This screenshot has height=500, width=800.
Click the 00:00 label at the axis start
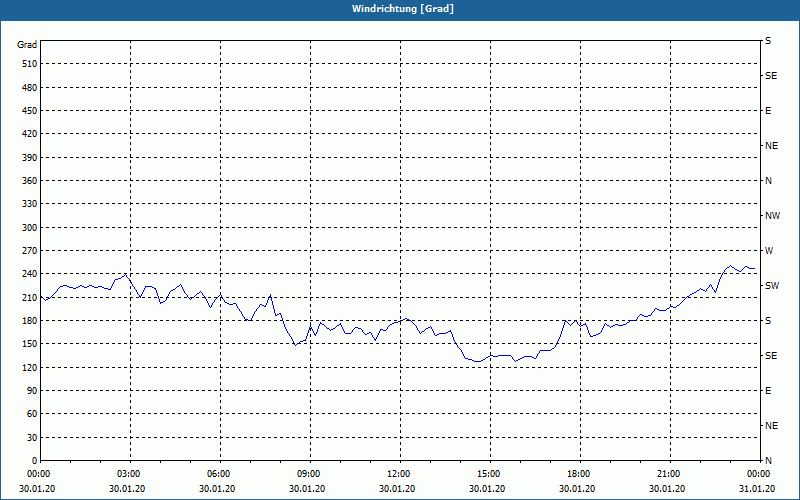click(37, 474)
